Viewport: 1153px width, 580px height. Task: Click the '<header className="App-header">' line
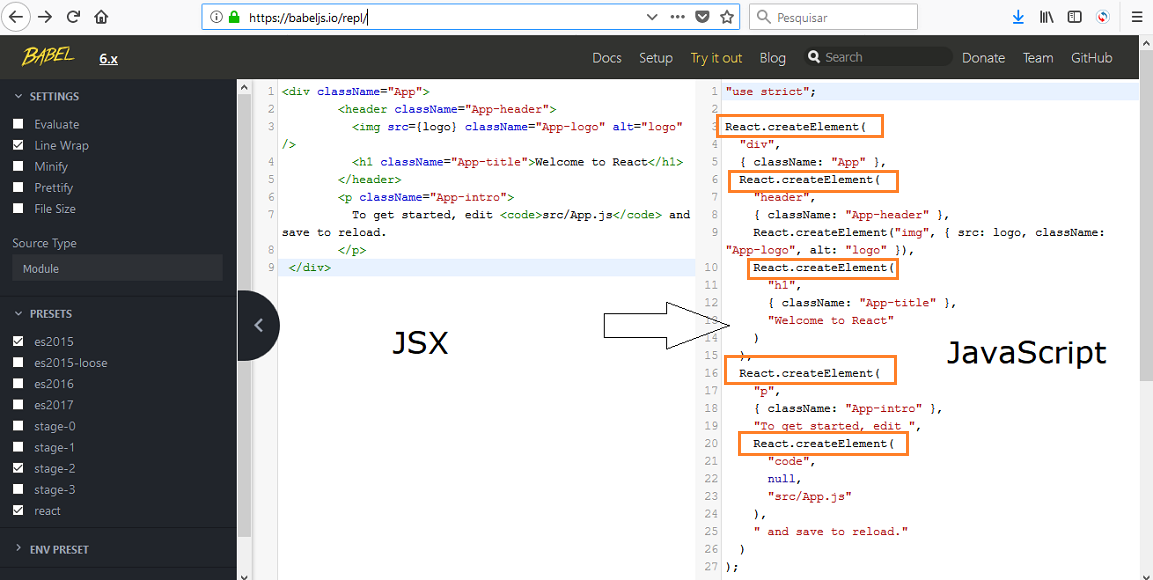point(447,109)
